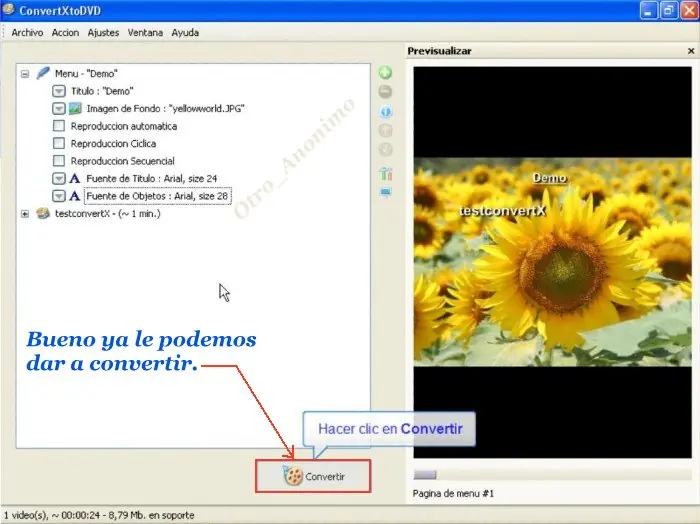Click the greyed move-down arrow icon
700x524 pixels.
(x=386, y=150)
